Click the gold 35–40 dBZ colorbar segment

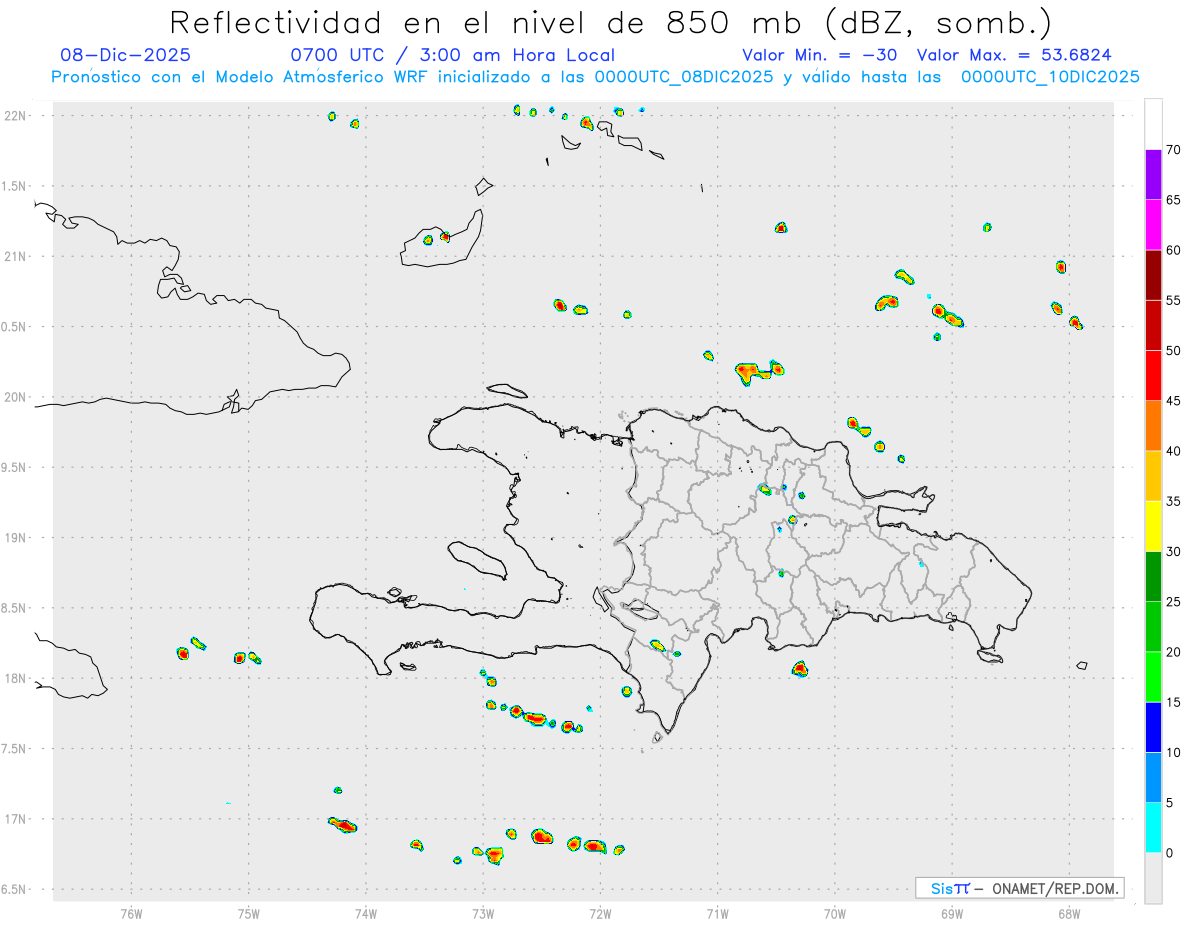[x=1153, y=476]
